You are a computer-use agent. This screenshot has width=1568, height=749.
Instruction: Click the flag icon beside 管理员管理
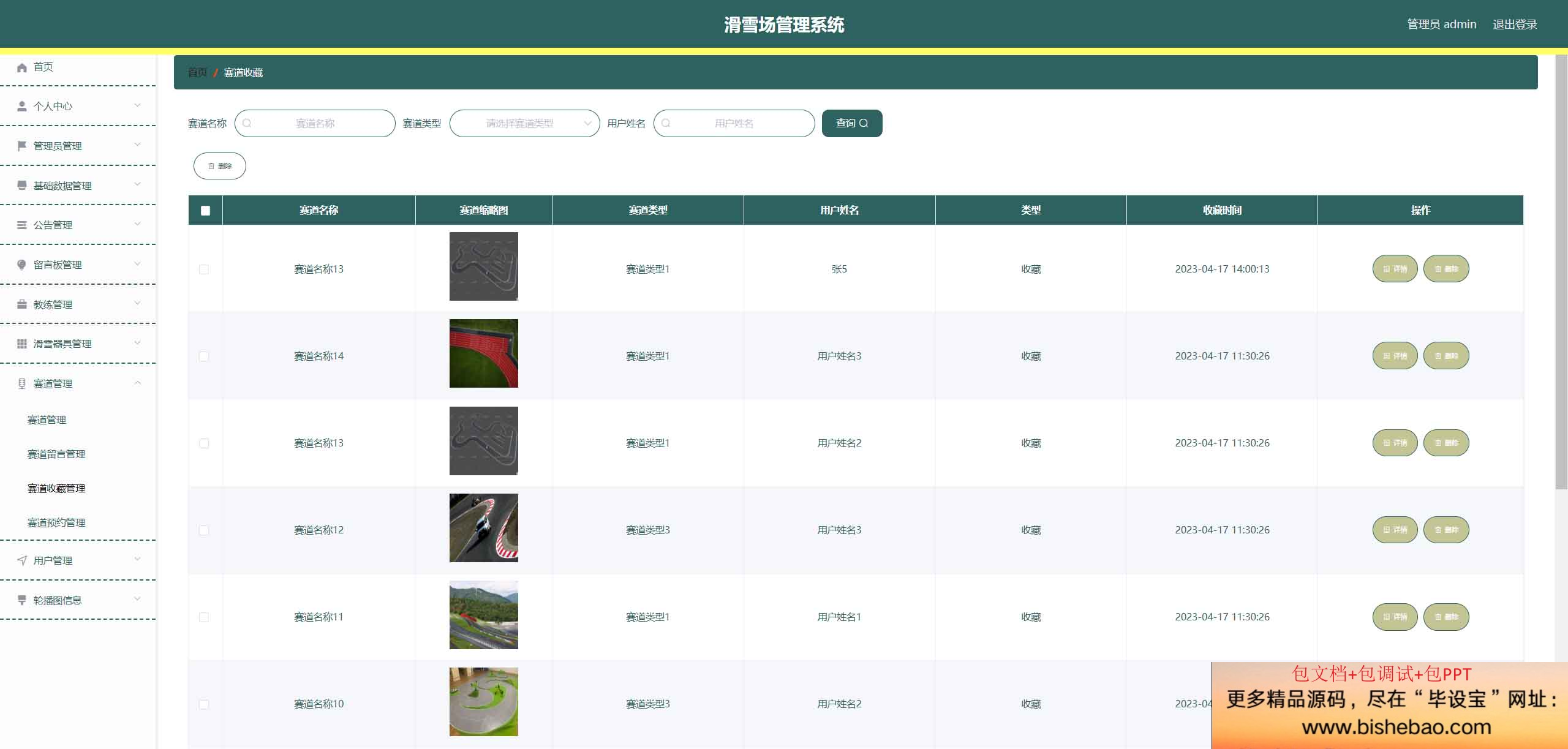(22, 146)
